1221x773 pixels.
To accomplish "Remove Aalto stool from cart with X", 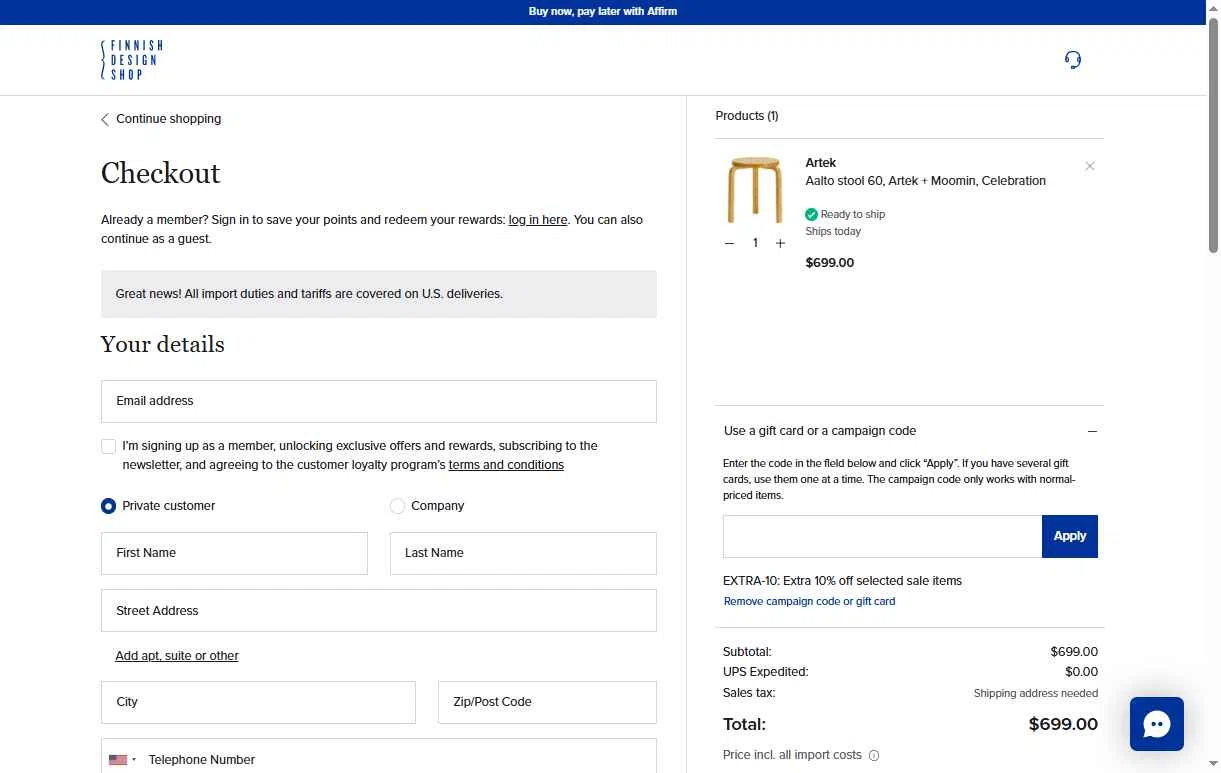I will [x=1090, y=166].
